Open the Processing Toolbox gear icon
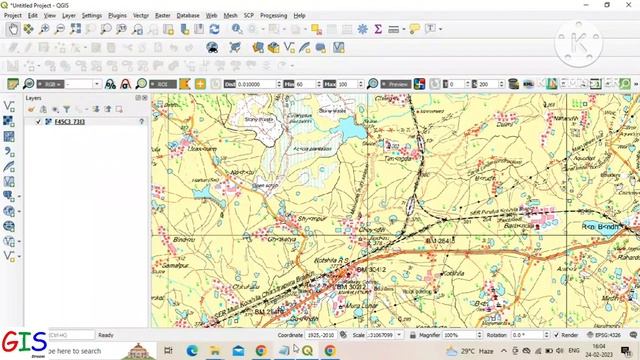The width and height of the screenshot is (640, 360). pos(362,29)
